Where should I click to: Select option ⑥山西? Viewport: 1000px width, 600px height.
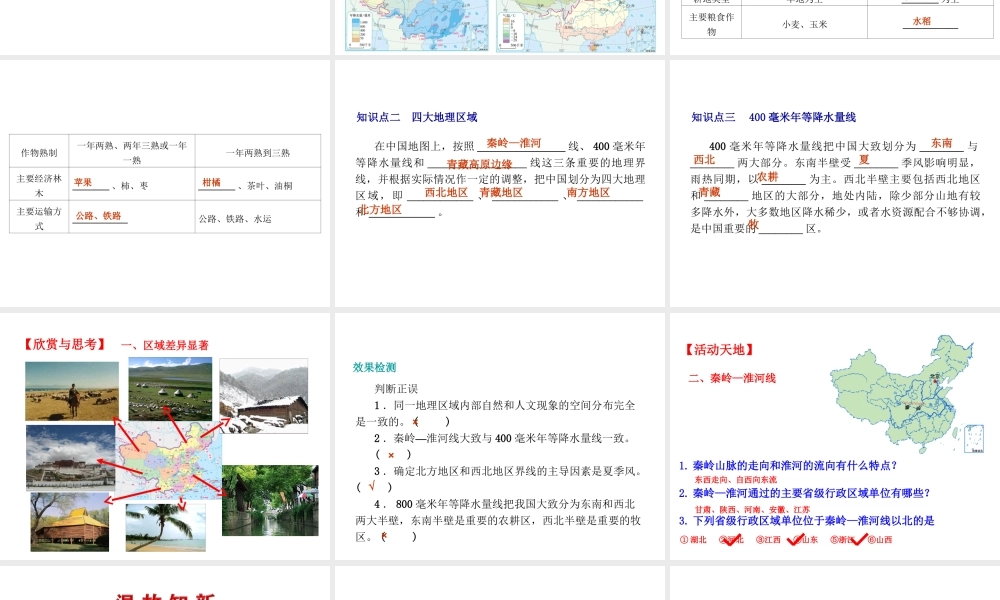pos(879,539)
